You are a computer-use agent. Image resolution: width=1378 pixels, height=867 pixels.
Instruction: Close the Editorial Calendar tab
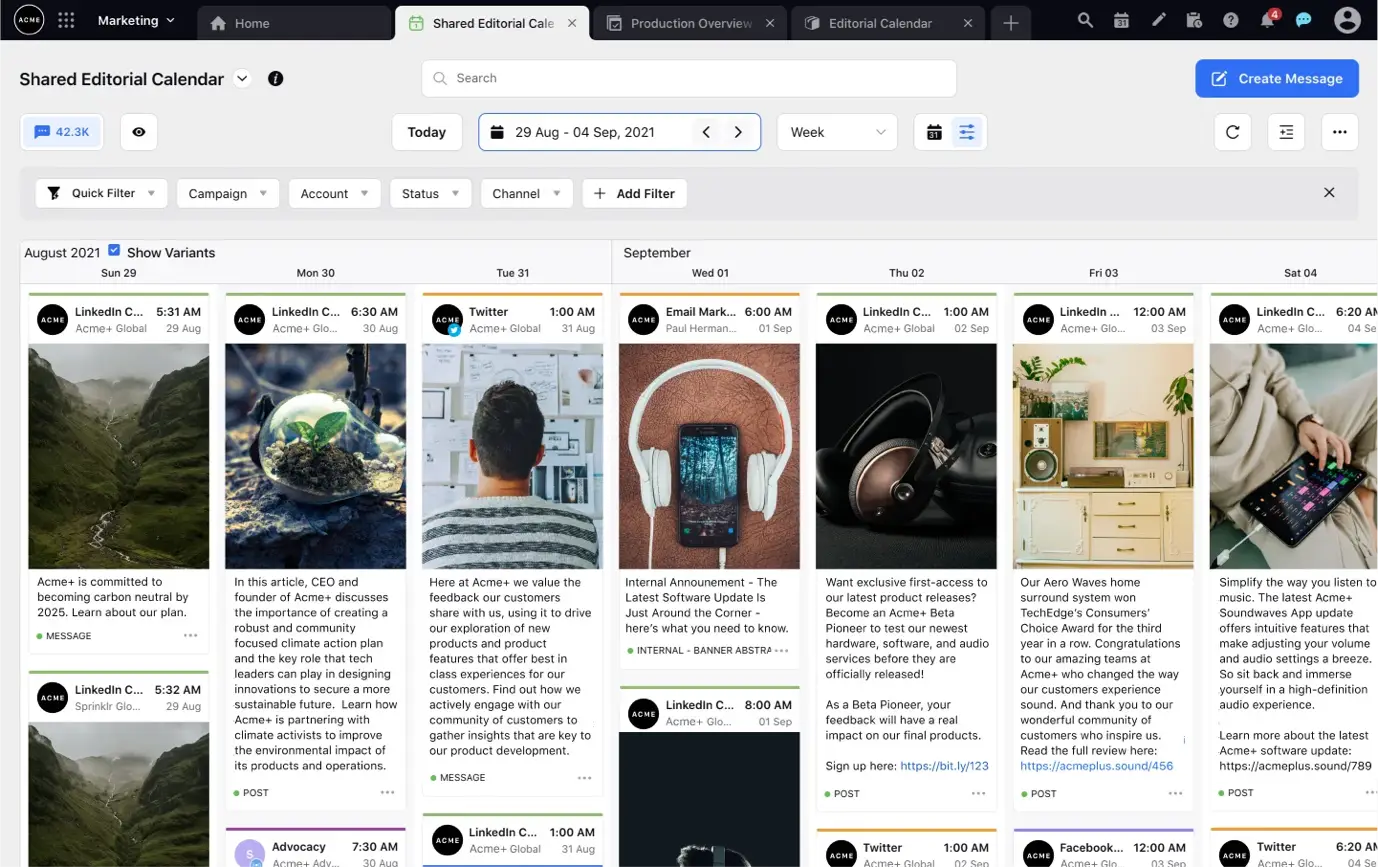coord(968,23)
